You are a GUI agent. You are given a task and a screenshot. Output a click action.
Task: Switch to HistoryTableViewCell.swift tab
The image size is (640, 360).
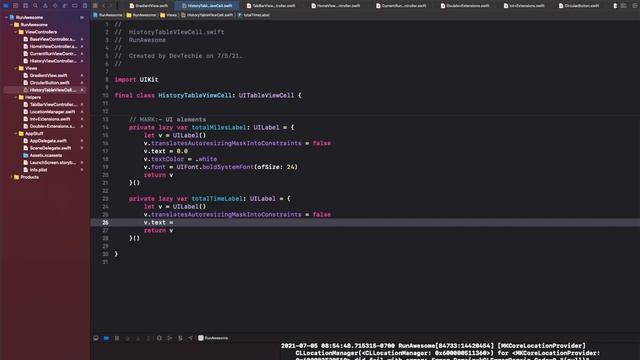[x=207, y=6]
